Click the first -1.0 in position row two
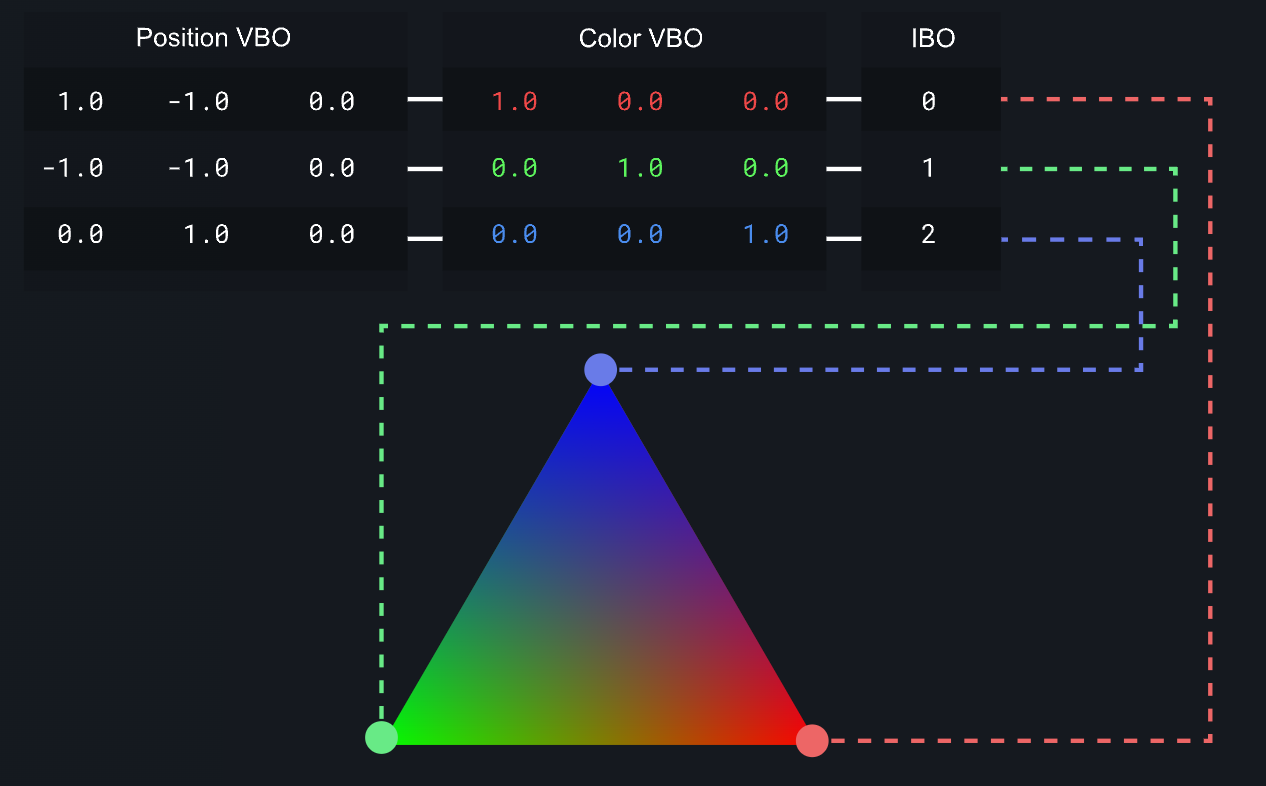This screenshot has height=786, width=1266. (73, 168)
